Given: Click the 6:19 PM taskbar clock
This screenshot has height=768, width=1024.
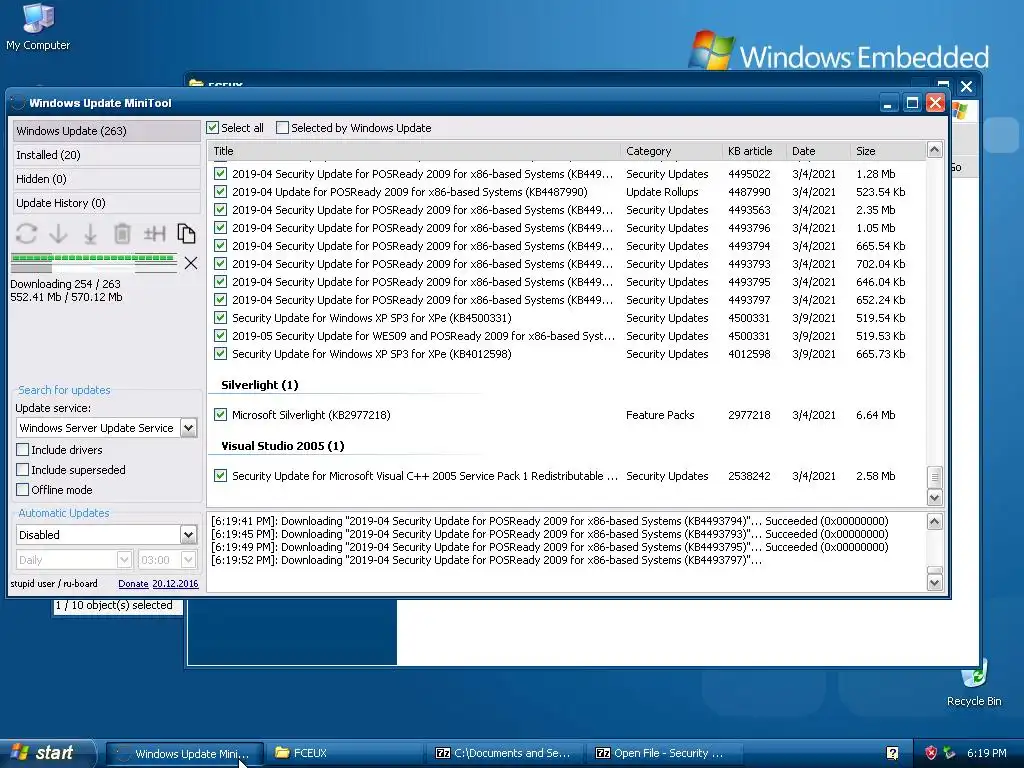Looking at the screenshot, I should click(986, 753).
